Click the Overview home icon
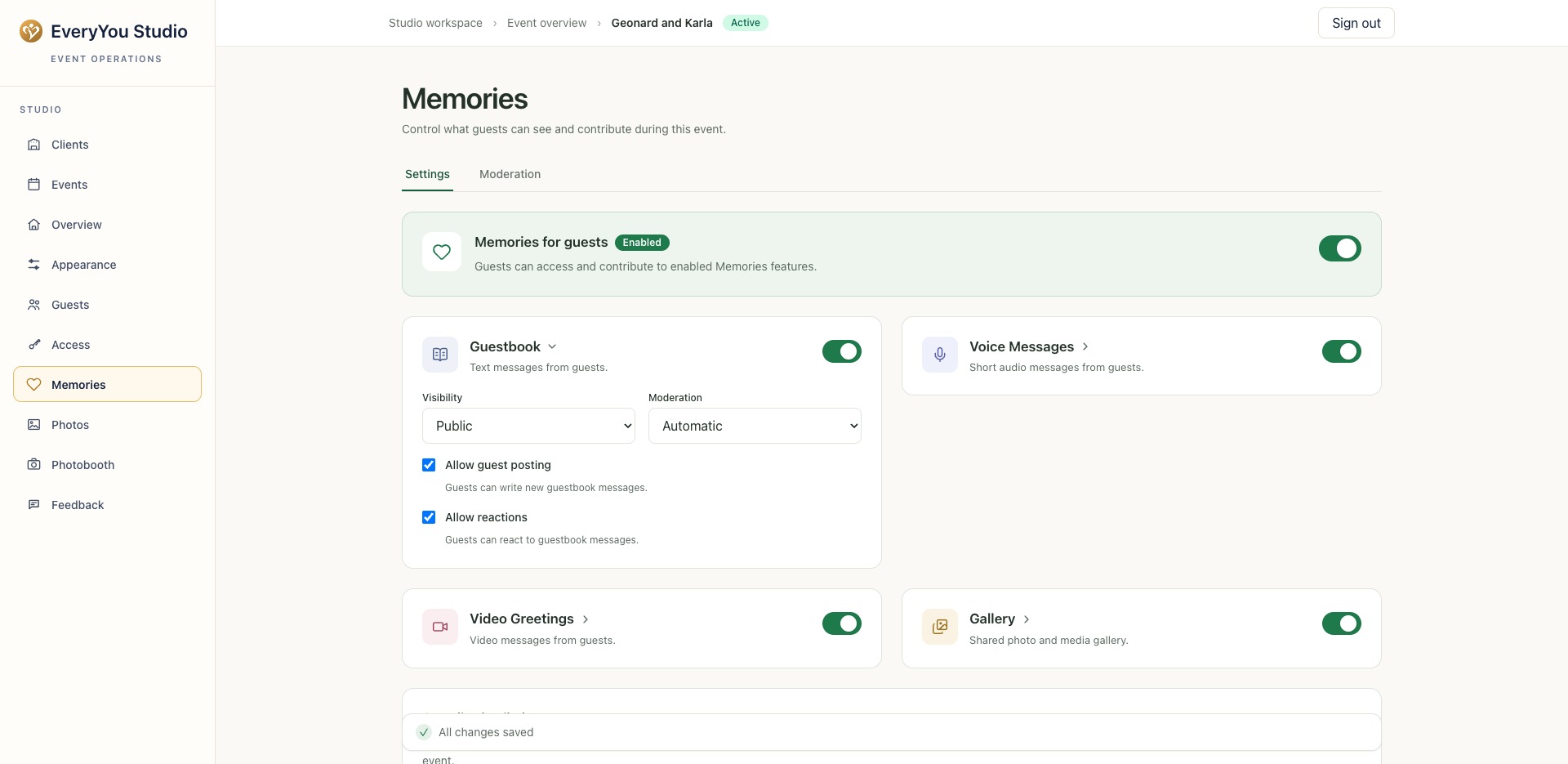 click(x=34, y=225)
